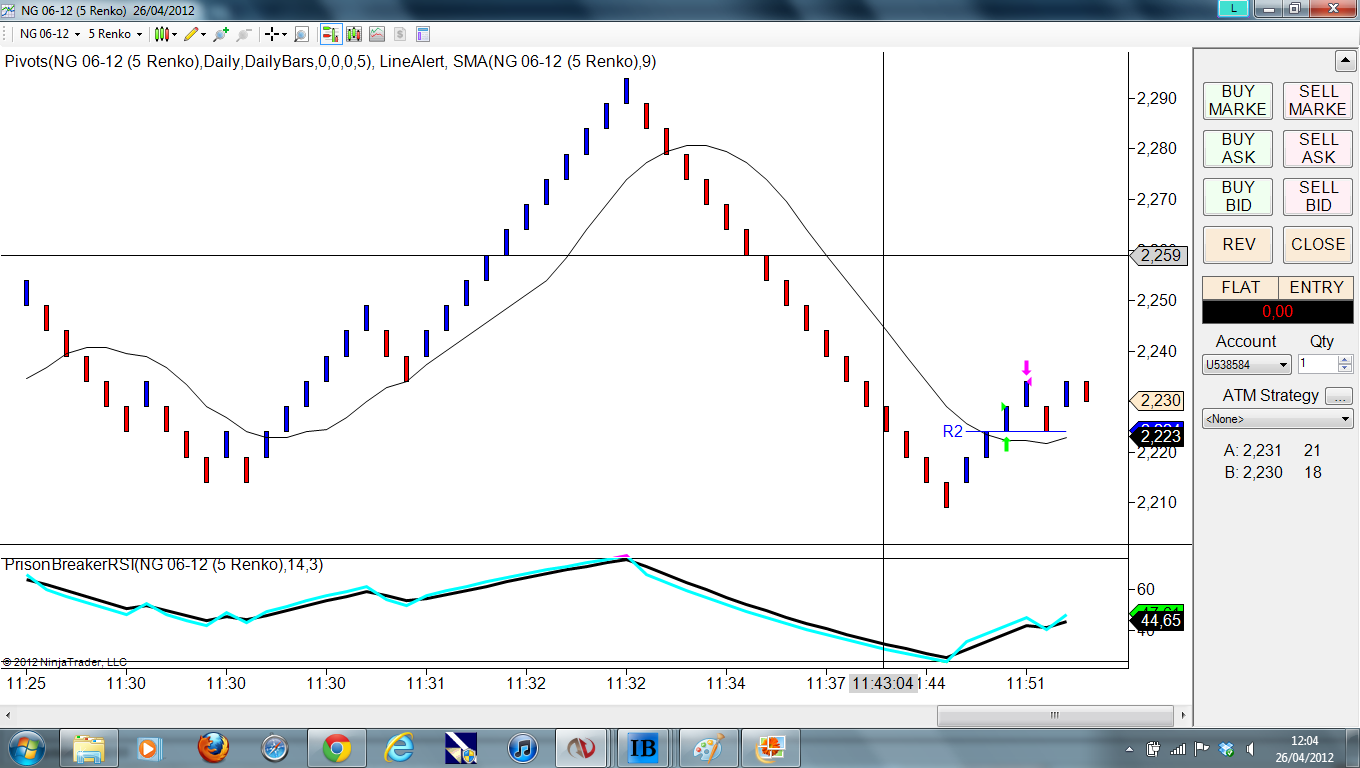Click the chart window title icon
Image resolution: width=1360 pixels, height=768 pixels.
tap(10, 9)
